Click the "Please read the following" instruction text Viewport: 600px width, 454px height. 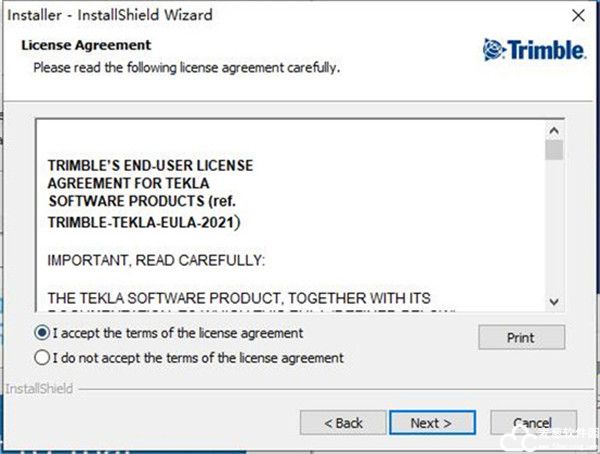pos(186,67)
